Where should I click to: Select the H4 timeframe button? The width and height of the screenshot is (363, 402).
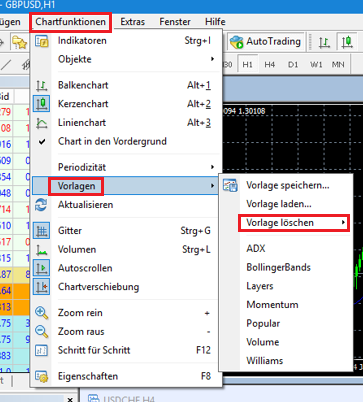pos(269,64)
